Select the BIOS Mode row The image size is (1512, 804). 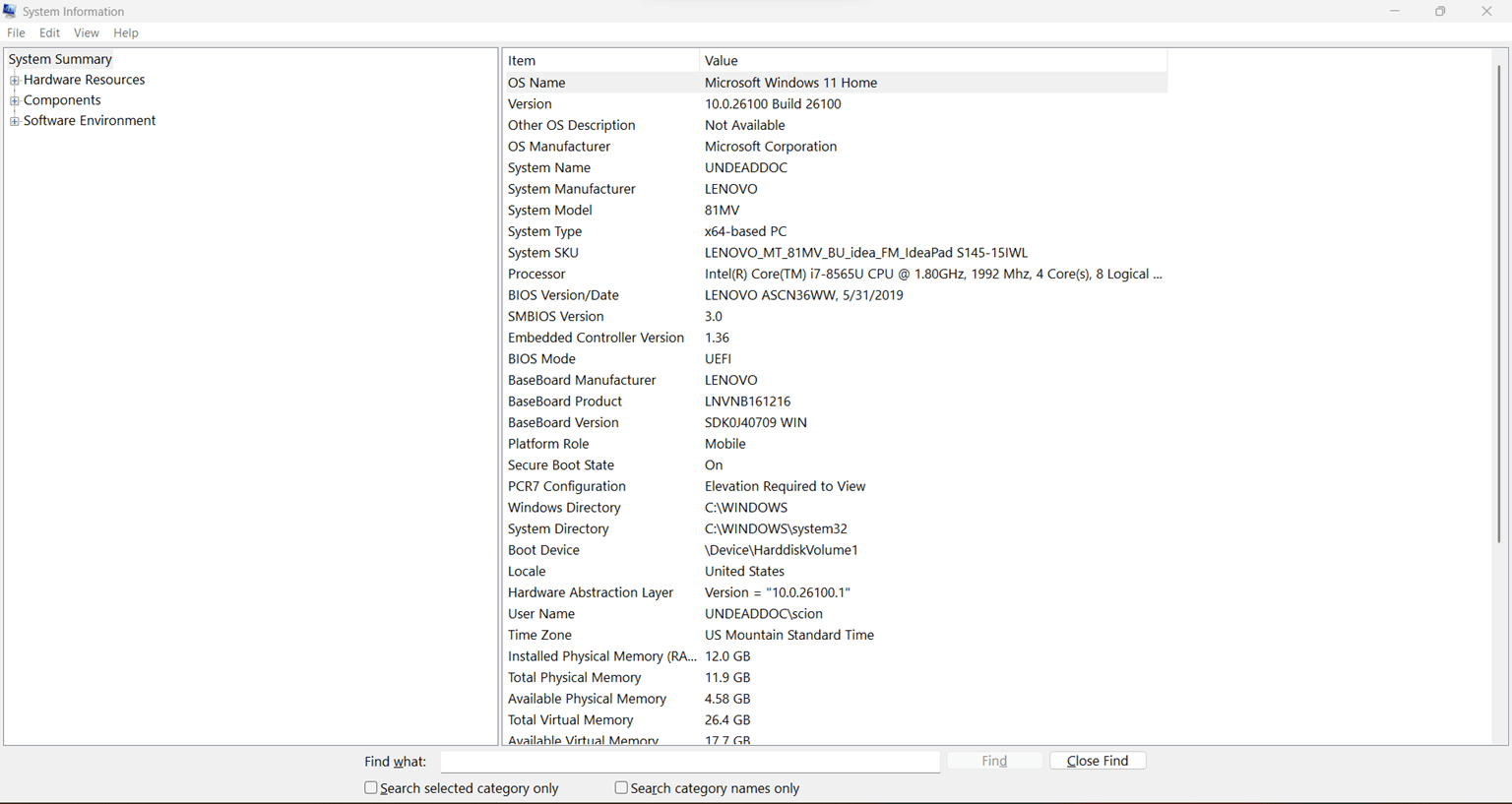835,359
